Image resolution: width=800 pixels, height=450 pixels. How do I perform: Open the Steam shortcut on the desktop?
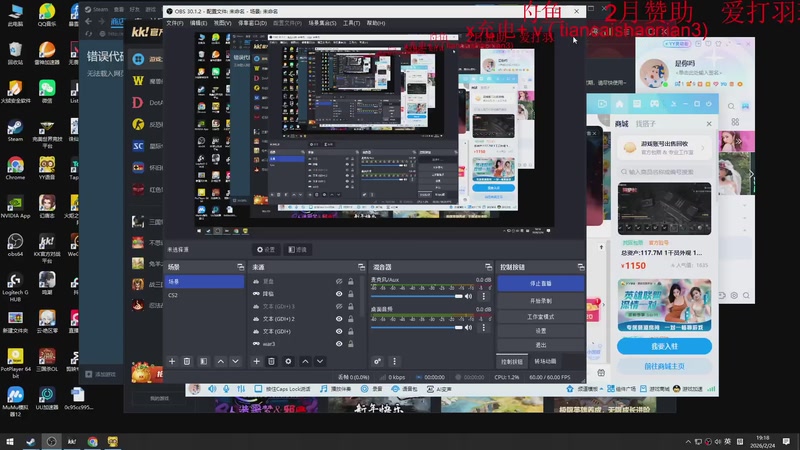15,131
